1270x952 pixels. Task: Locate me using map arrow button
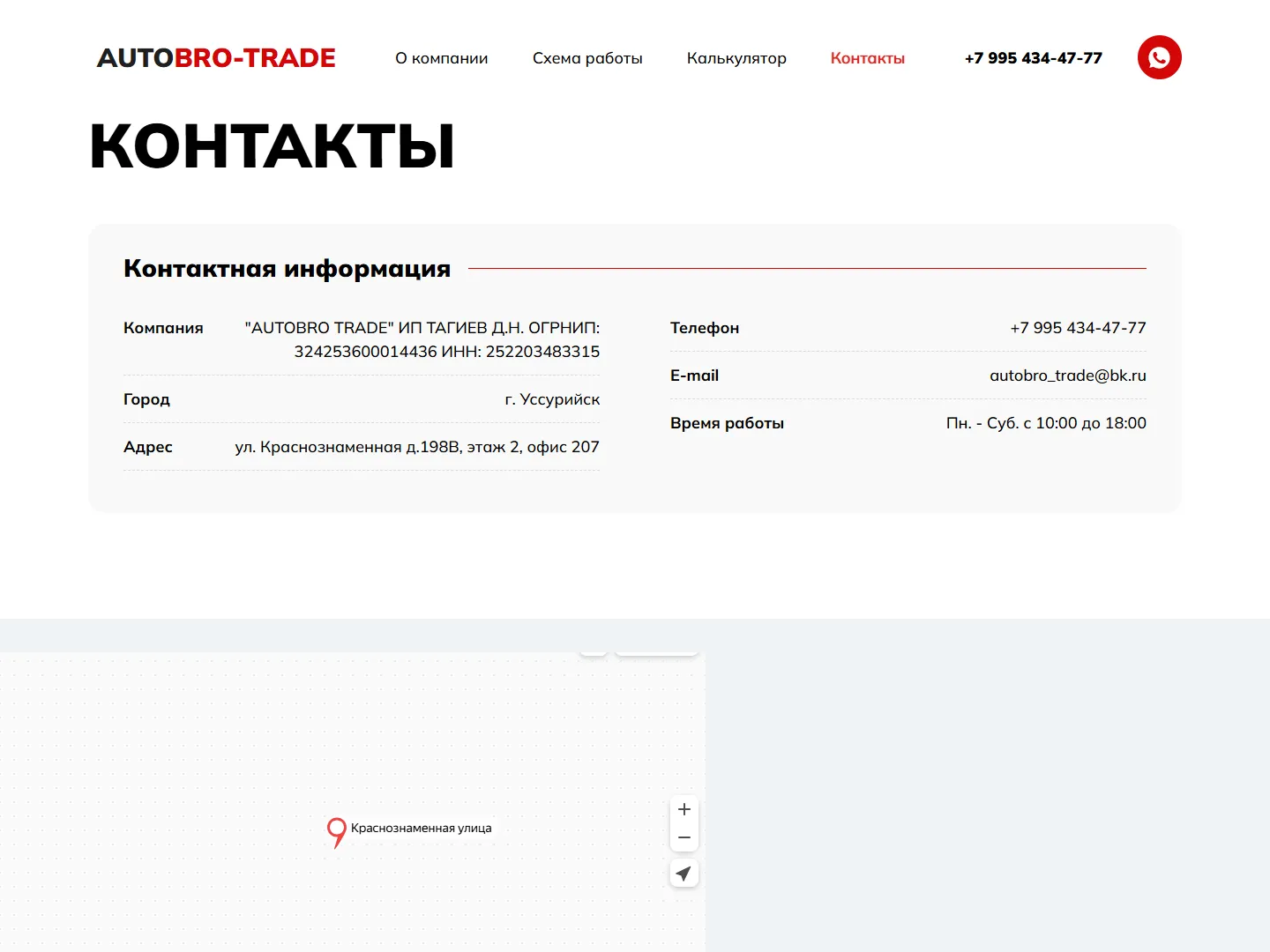(x=684, y=874)
